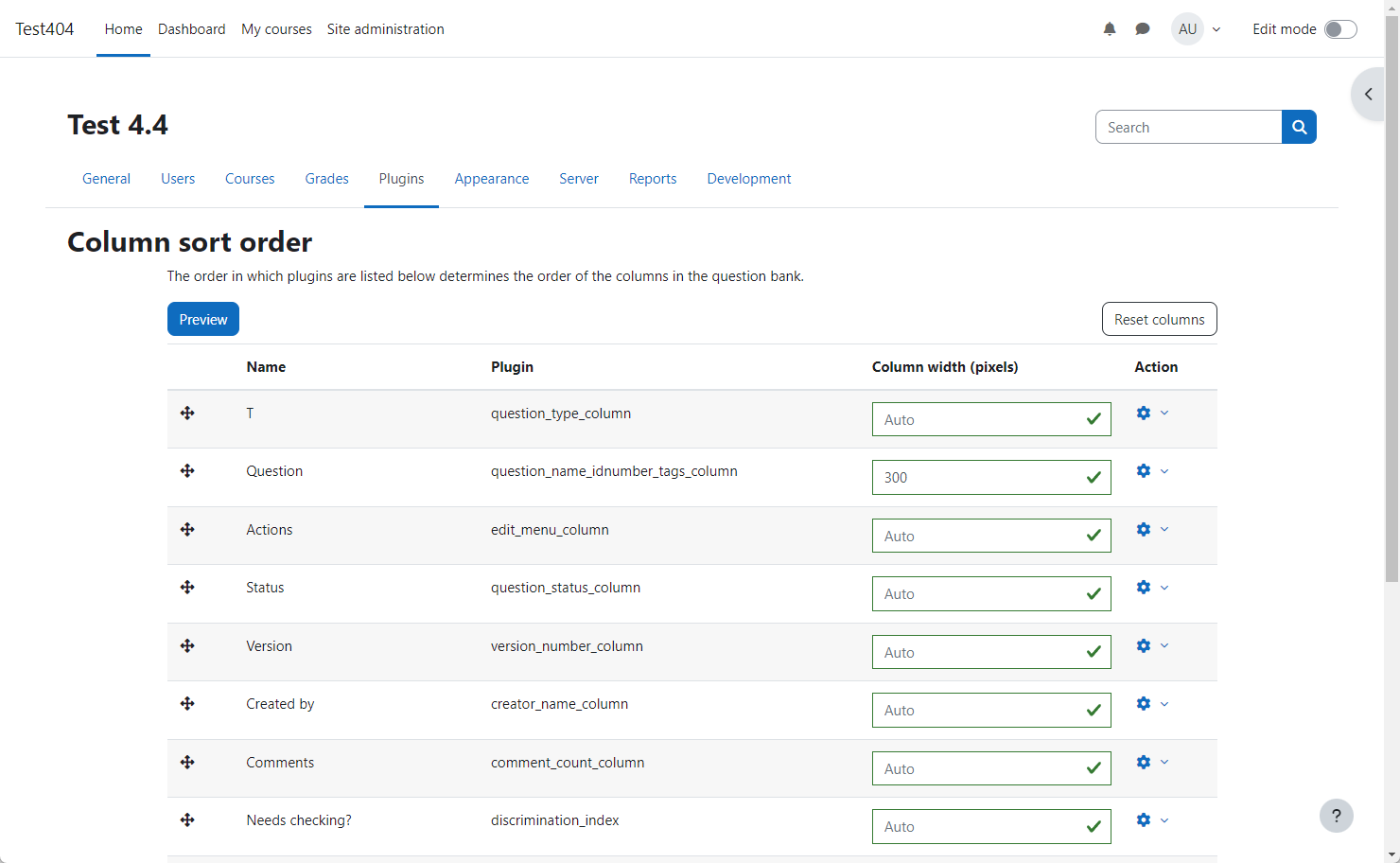Click the column width field for the Version row

pyautogui.click(x=991, y=652)
